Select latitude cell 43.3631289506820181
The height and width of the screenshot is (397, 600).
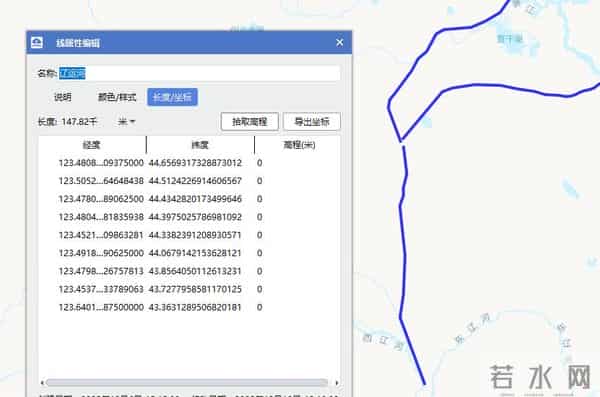point(195,307)
